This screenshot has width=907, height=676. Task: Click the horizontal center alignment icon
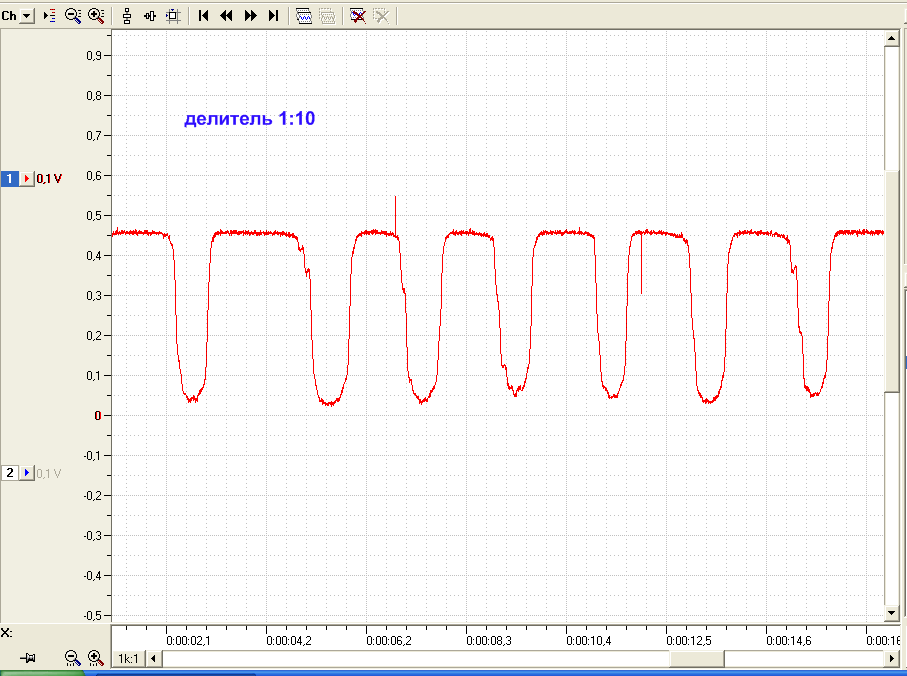tap(150, 16)
